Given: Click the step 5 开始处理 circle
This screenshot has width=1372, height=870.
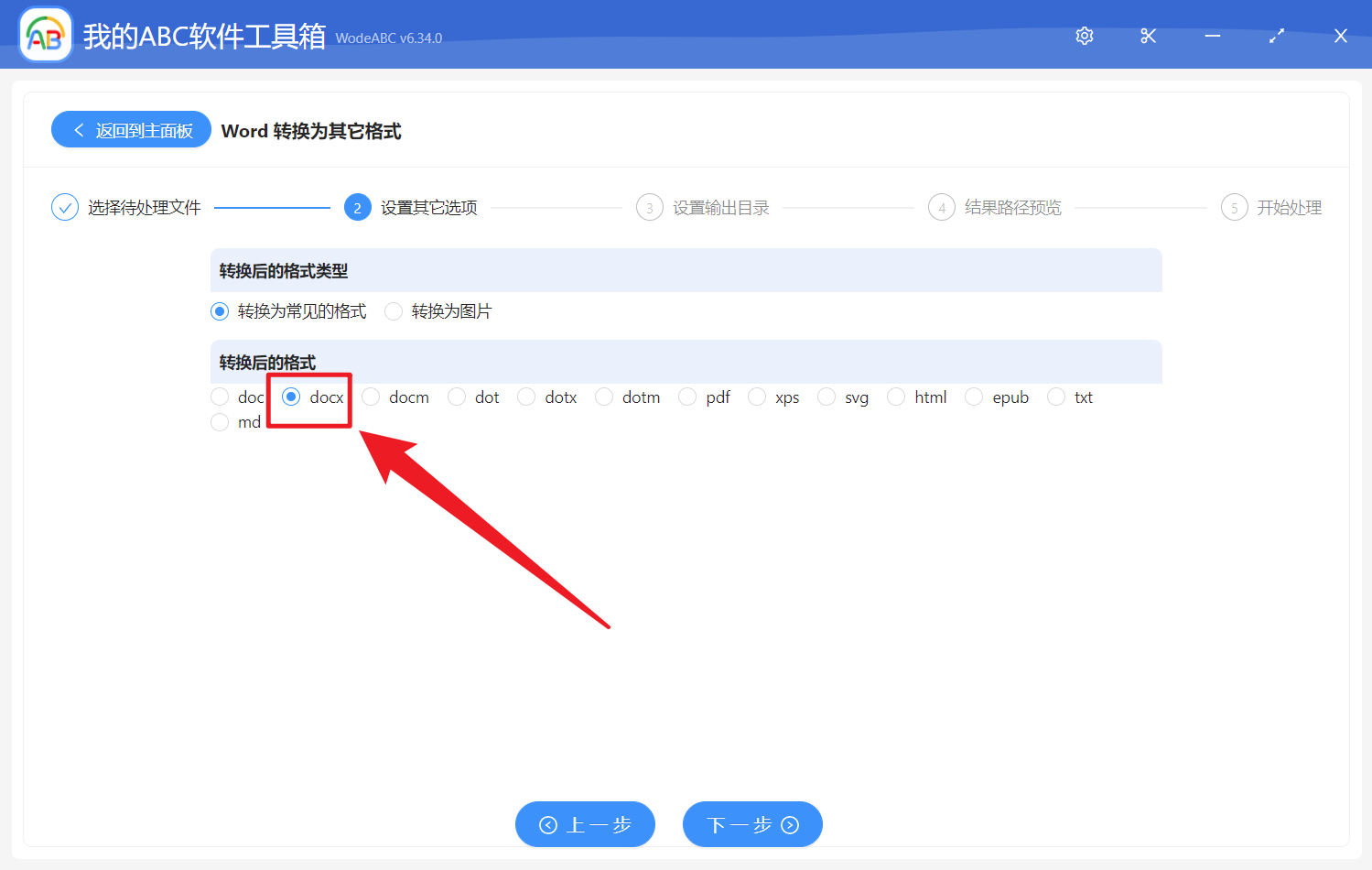Looking at the screenshot, I should [1233, 207].
